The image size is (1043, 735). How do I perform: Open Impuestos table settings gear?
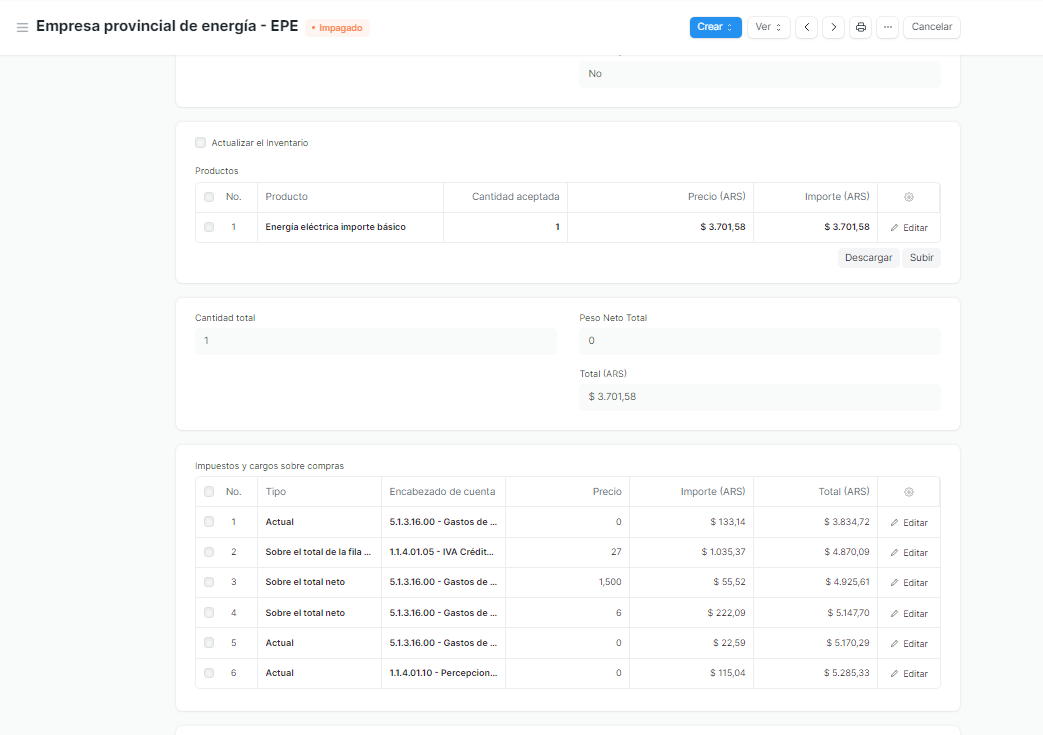909,492
